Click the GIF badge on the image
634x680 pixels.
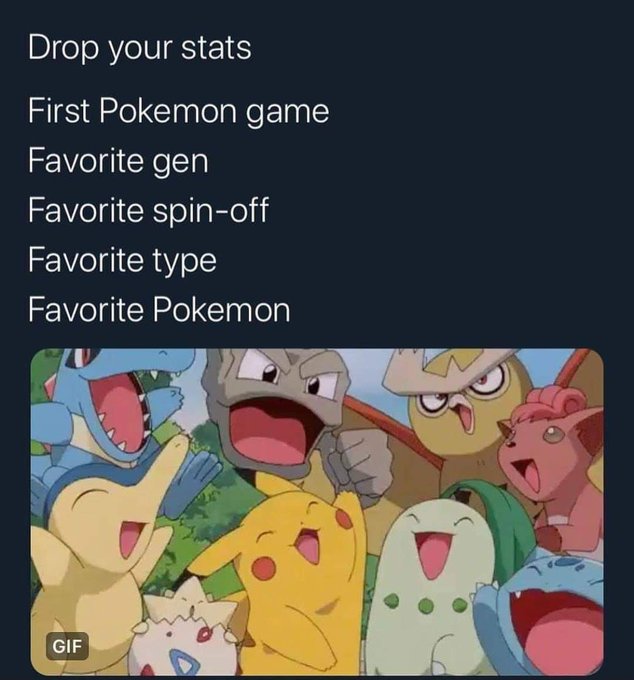pos(67,646)
